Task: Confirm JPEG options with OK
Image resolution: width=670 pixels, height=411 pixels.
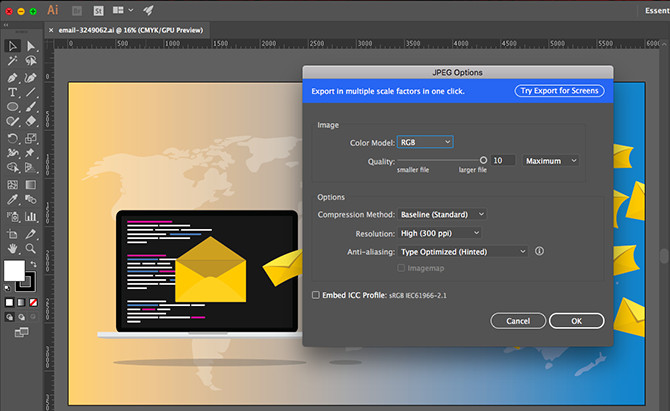Action: (x=575, y=321)
